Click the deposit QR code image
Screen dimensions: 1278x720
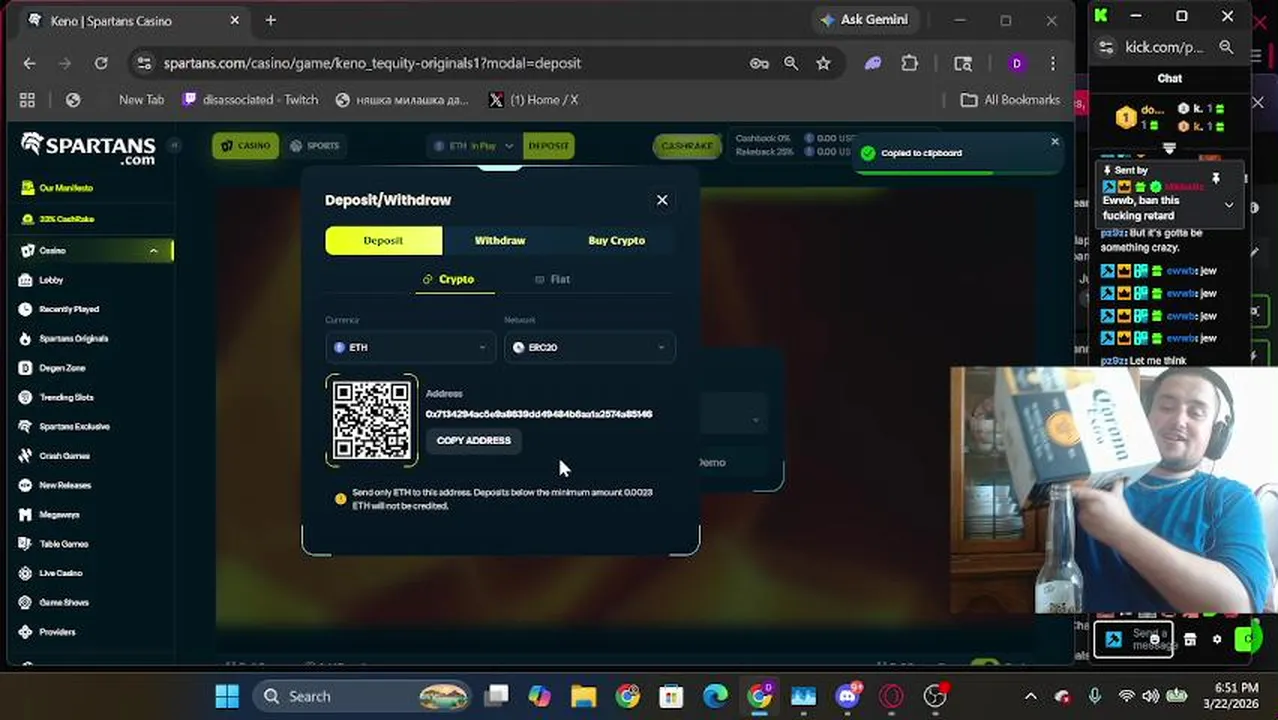371,420
